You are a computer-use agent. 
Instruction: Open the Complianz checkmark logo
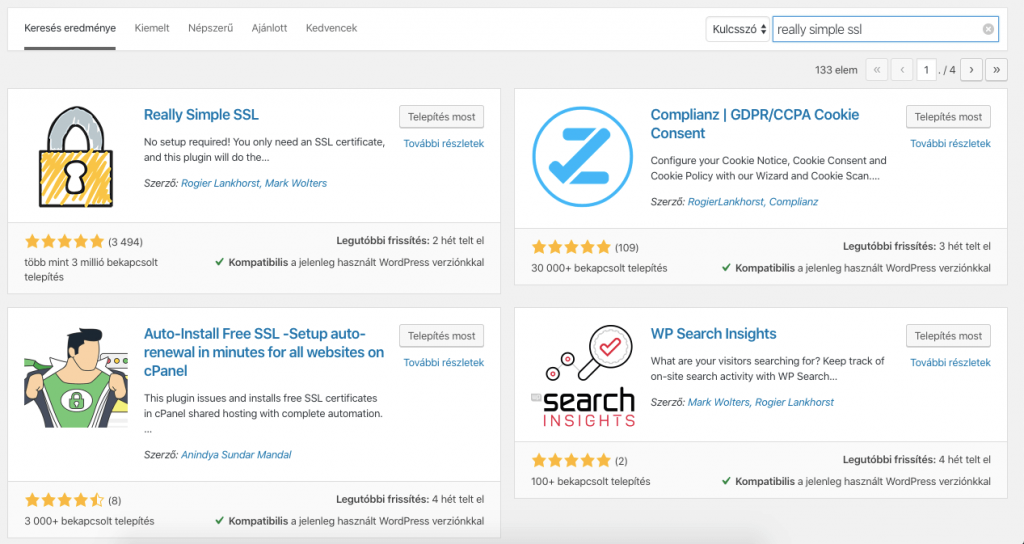pyautogui.click(x=583, y=157)
